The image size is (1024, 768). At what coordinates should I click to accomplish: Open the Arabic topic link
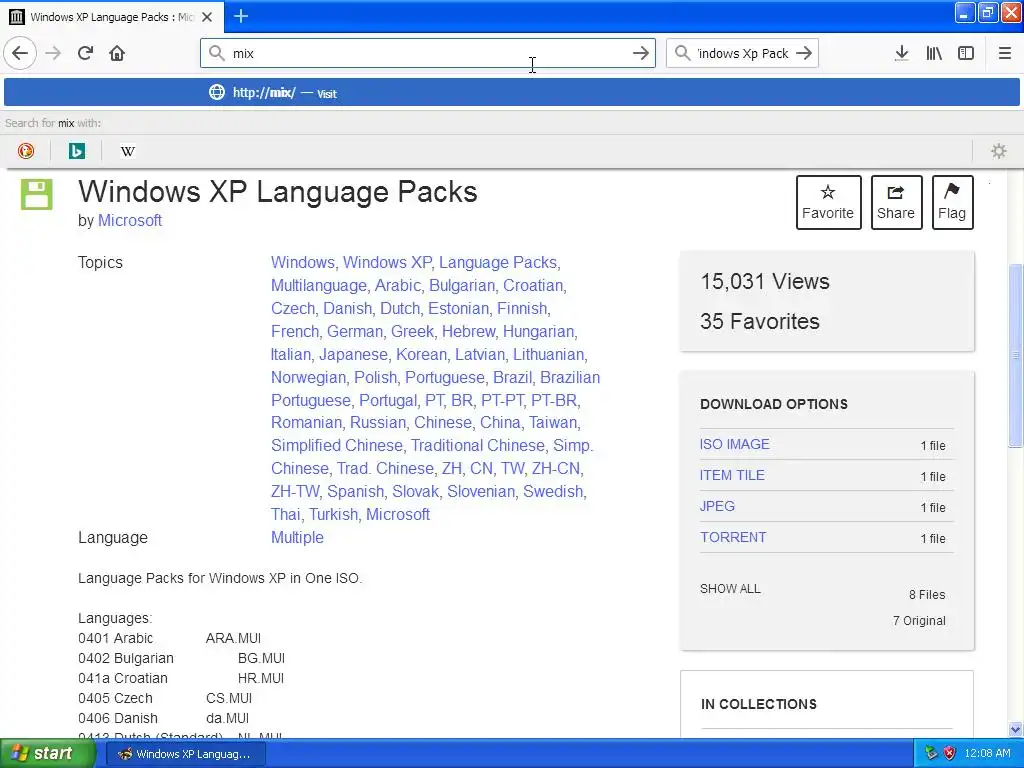398,285
